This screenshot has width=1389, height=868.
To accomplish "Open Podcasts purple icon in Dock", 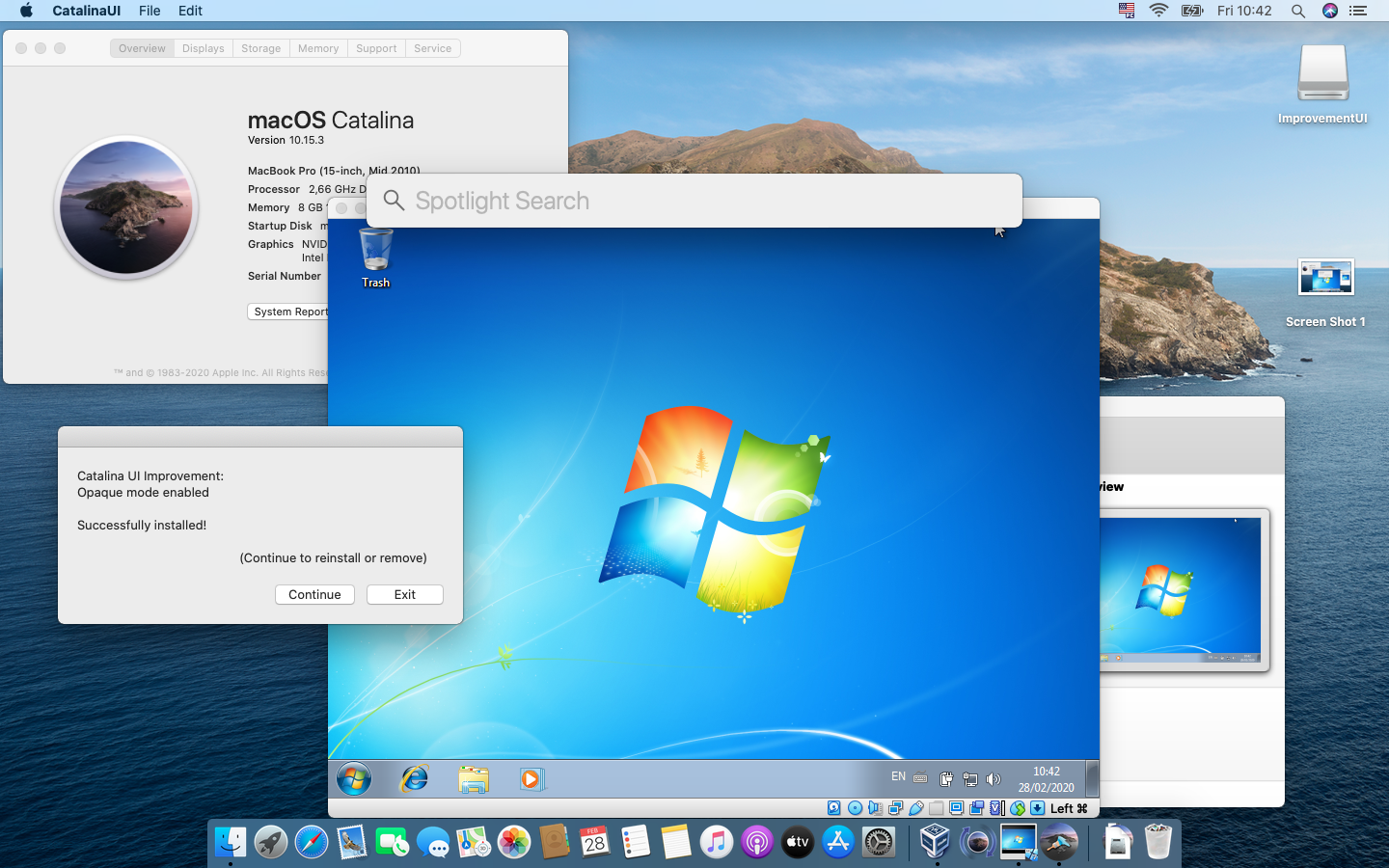I will click(x=757, y=842).
